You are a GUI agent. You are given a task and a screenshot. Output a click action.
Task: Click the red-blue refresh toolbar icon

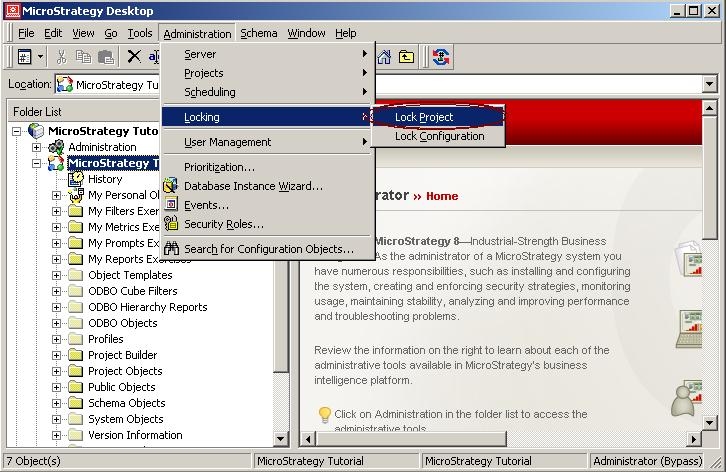[440, 57]
